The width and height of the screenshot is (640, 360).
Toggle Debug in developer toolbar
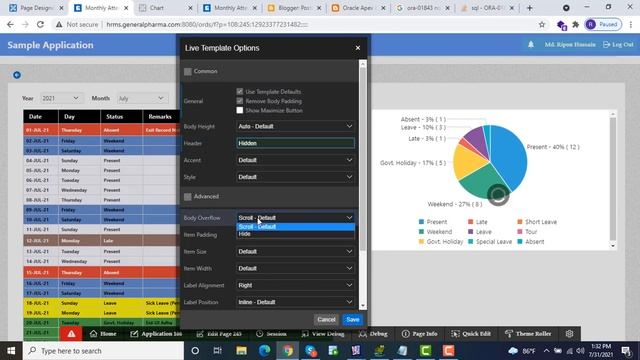point(373,334)
